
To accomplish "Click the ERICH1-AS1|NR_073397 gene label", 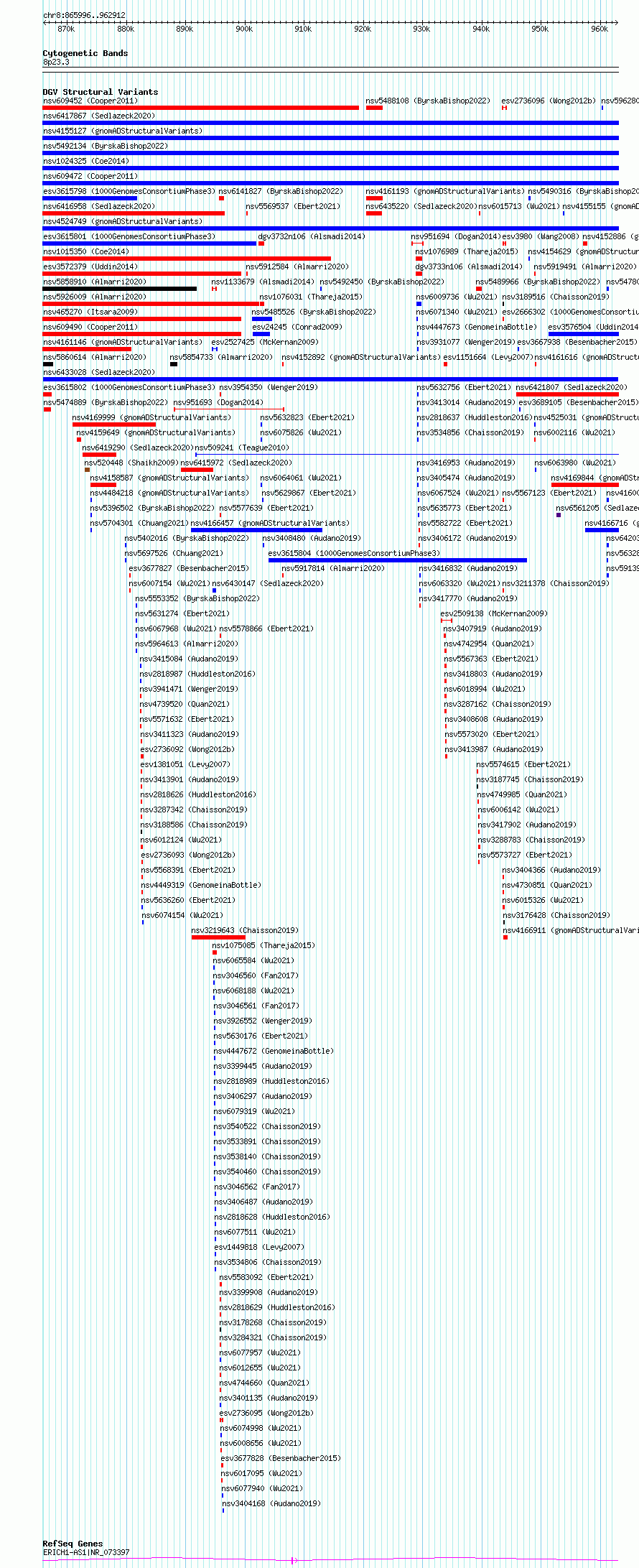I will [x=86, y=1552].
